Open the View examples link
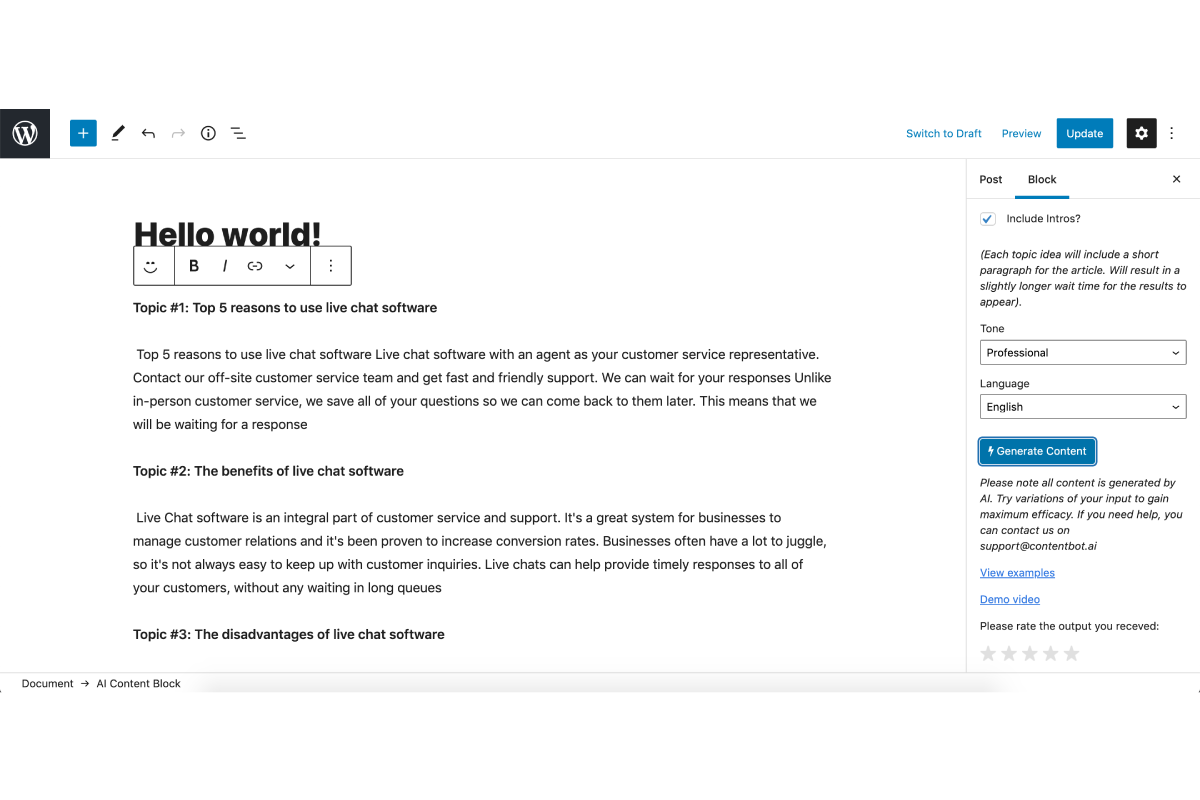Image resolution: width=1200 pixels, height=800 pixels. pos(1017,573)
